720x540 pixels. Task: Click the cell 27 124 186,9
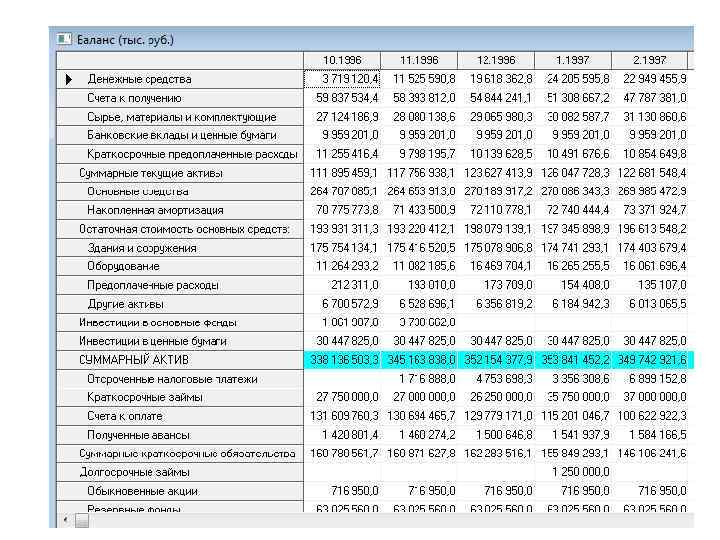[342, 117]
